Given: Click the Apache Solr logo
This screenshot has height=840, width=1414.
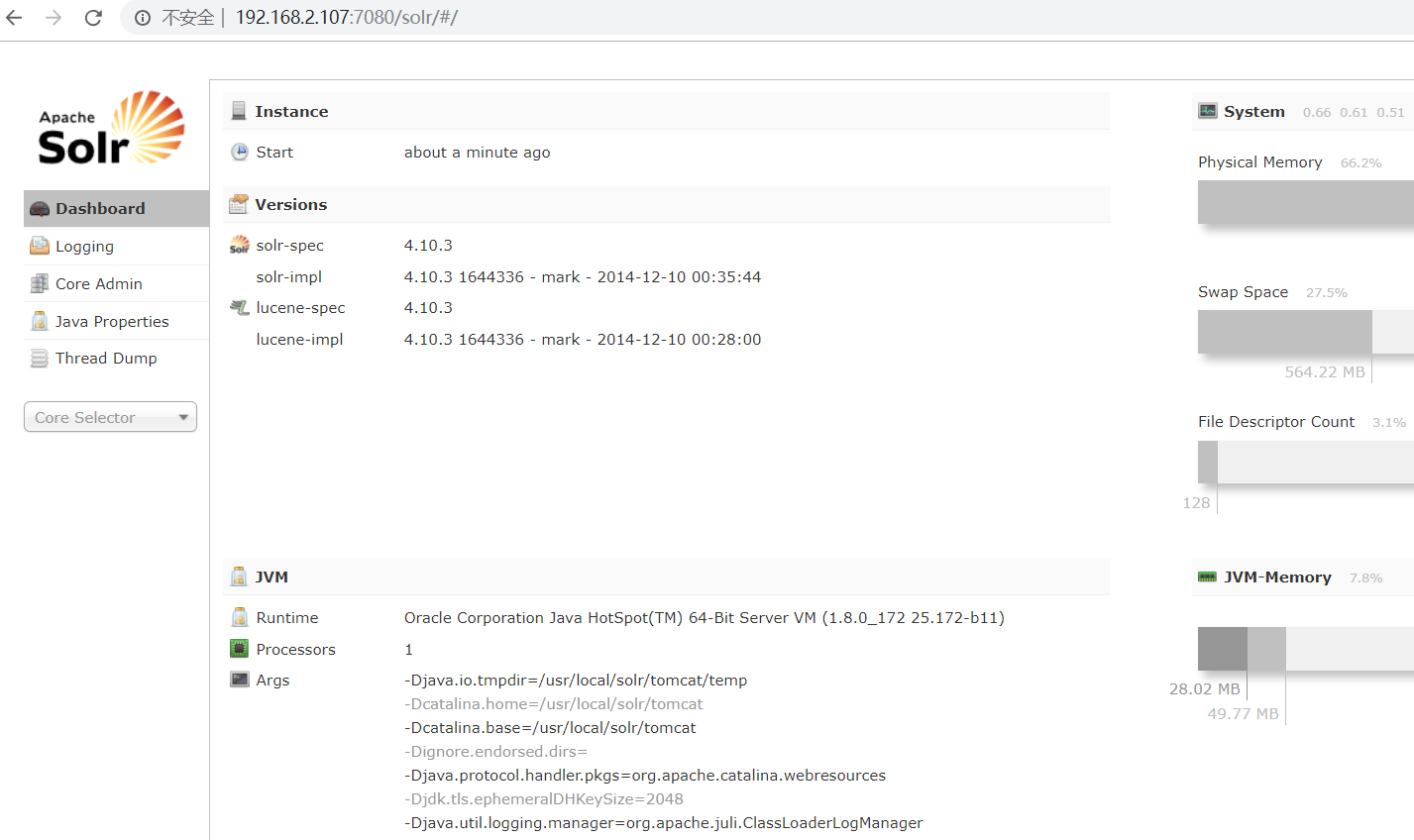Looking at the screenshot, I should coord(111,128).
